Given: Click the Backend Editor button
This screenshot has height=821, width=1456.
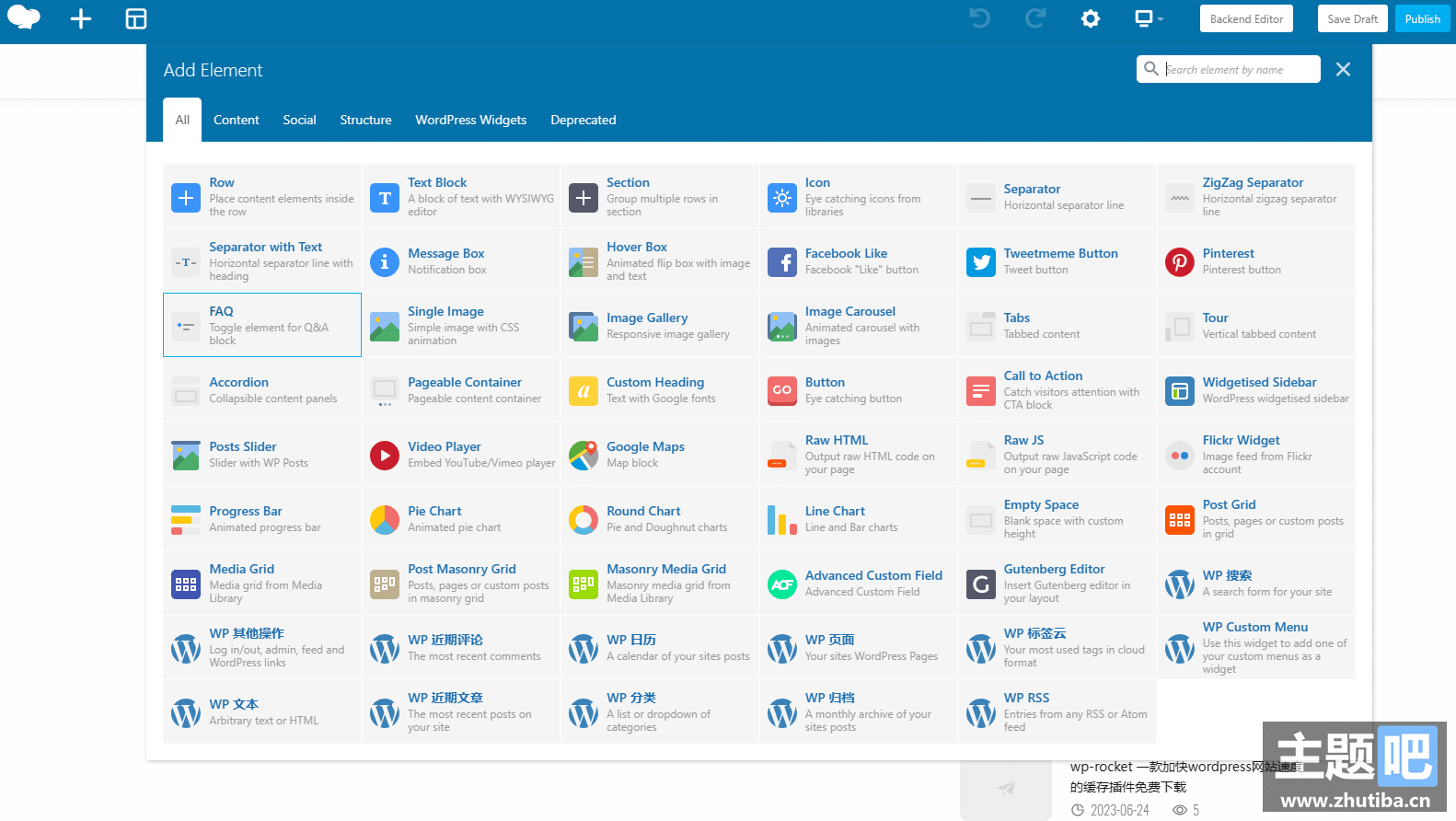Looking at the screenshot, I should pyautogui.click(x=1247, y=18).
